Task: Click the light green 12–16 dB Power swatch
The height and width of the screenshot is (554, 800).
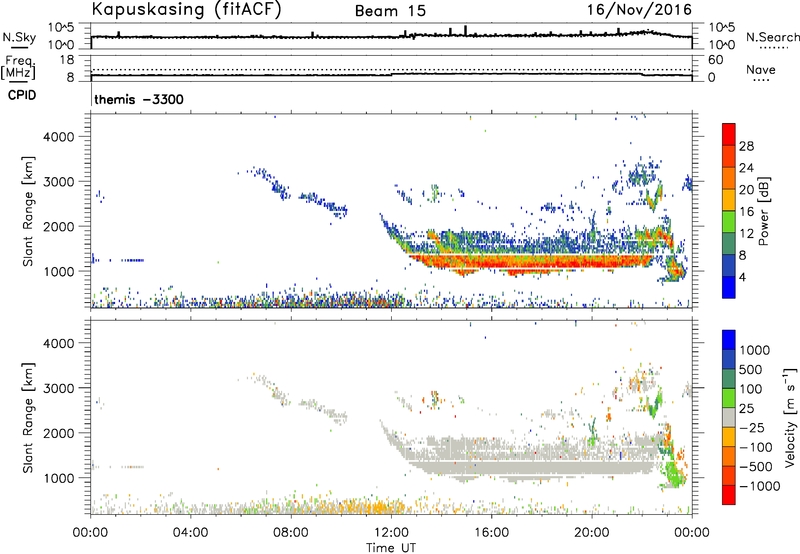Action: (729, 221)
